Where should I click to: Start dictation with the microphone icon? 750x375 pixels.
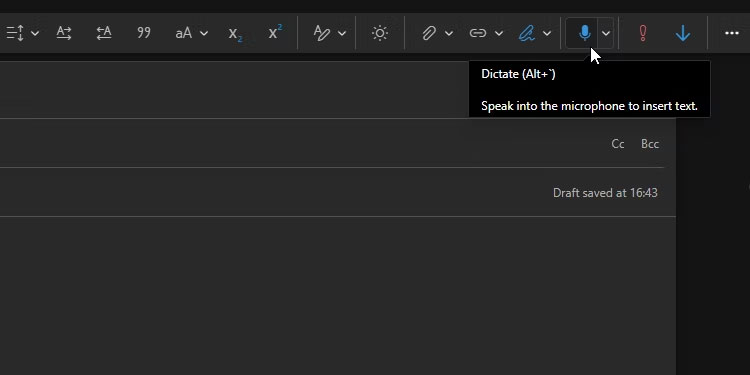584,33
